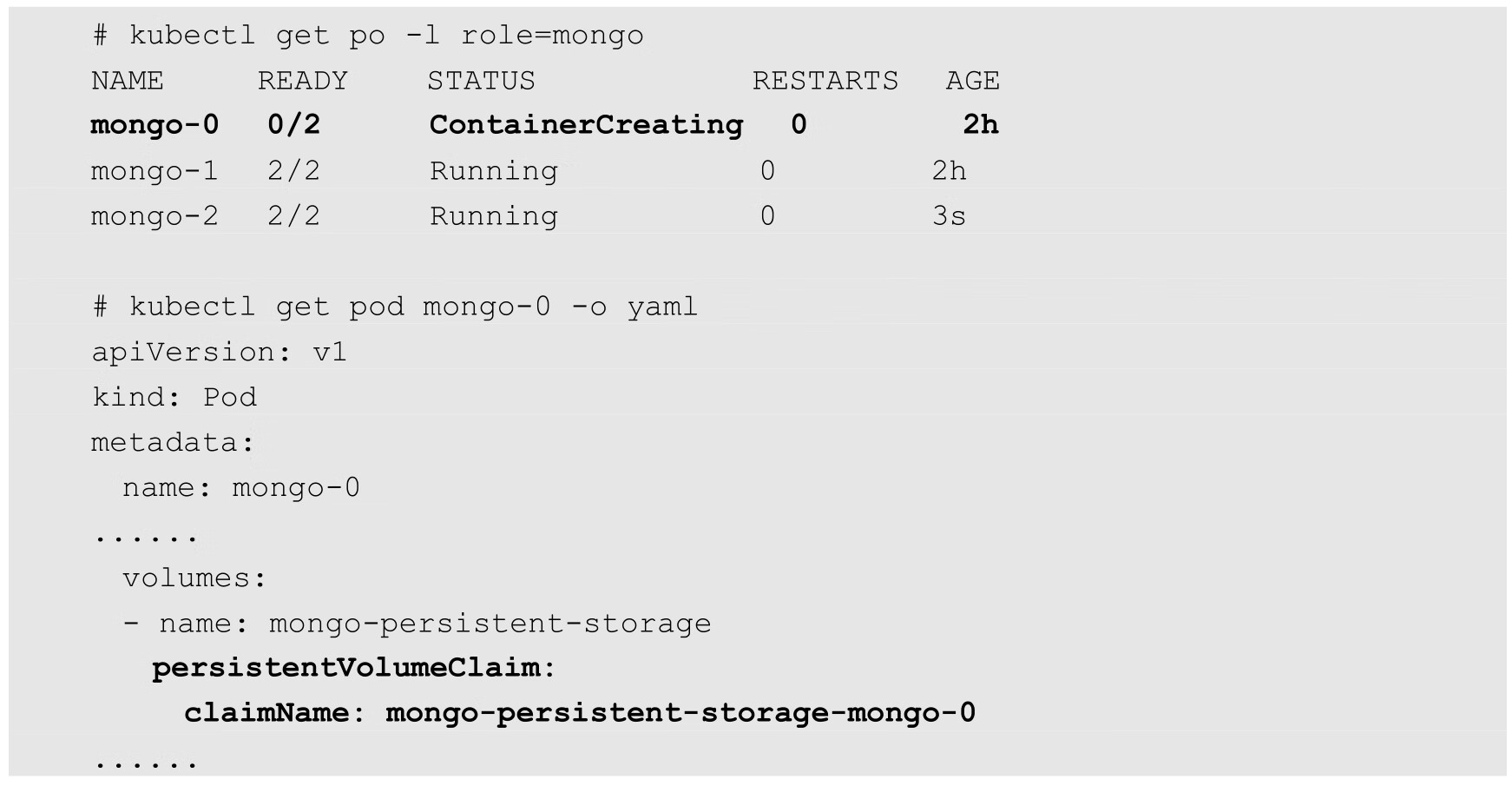Click the 0/2 ready count
1512x786 pixels.
click(293, 125)
